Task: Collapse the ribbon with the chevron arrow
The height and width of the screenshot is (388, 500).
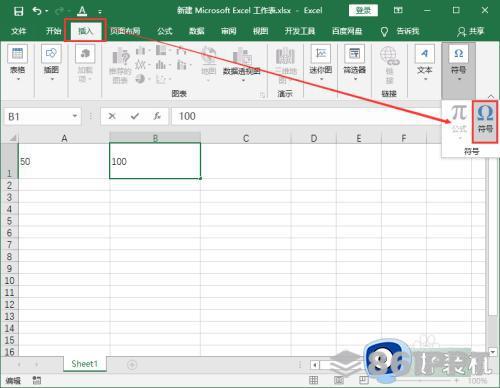Action: (491, 96)
